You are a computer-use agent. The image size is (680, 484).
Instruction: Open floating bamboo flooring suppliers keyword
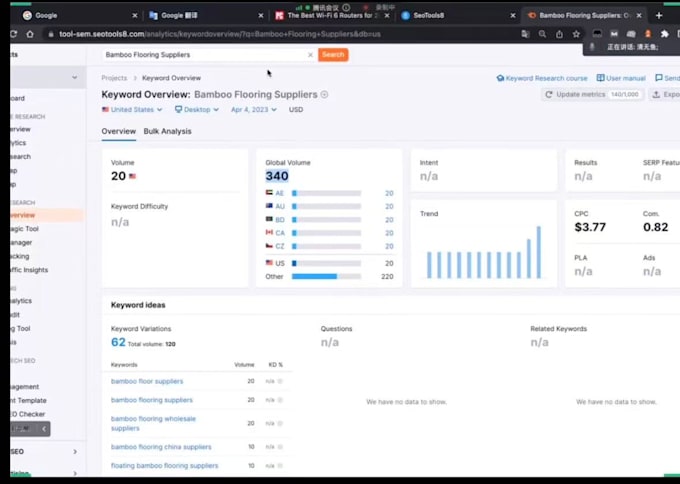164,465
